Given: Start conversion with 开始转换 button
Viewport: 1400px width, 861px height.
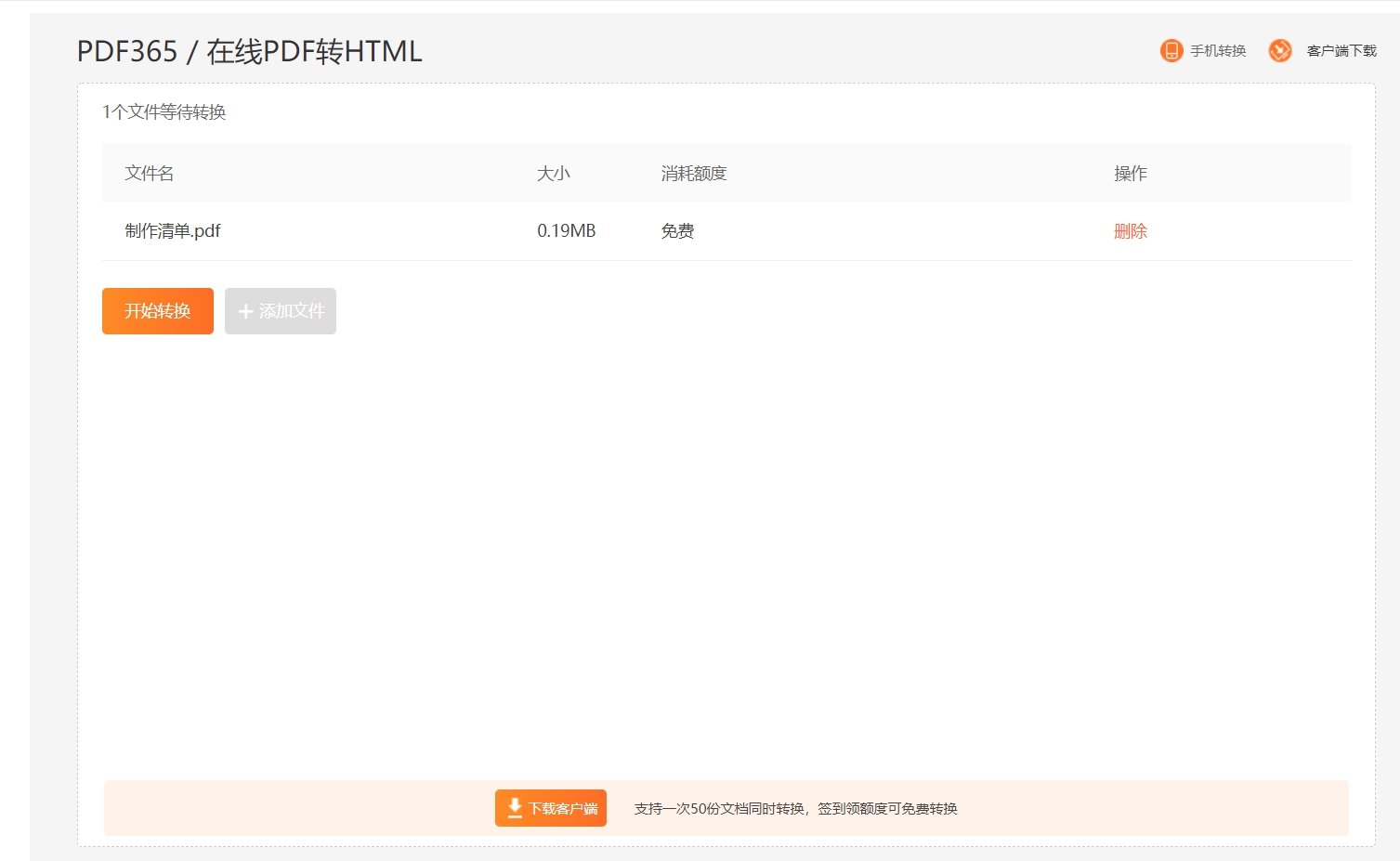Looking at the screenshot, I should point(158,311).
